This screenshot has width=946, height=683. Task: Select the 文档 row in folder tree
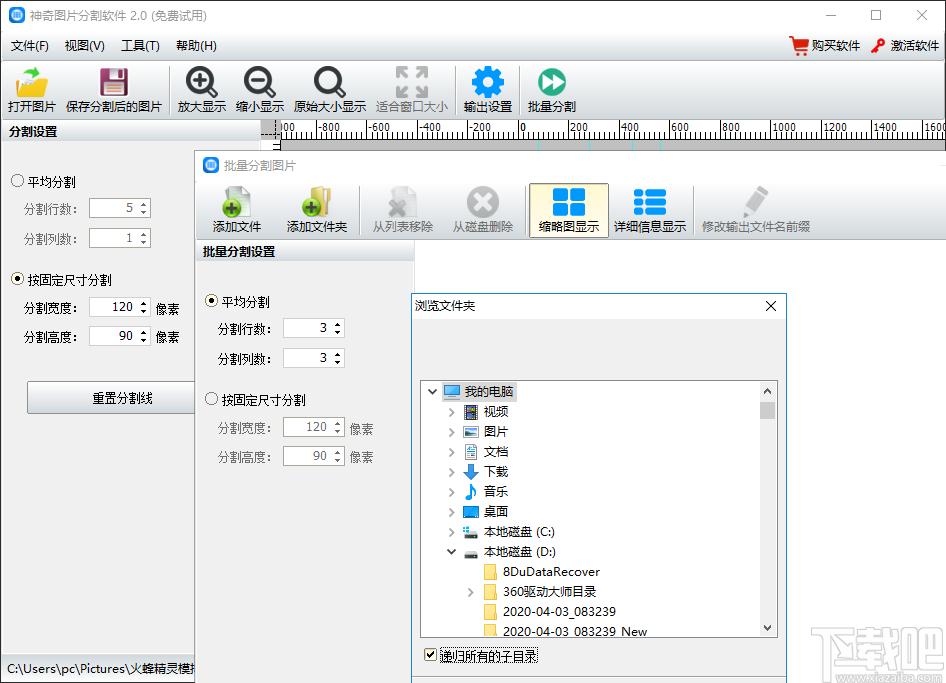pos(486,451)
